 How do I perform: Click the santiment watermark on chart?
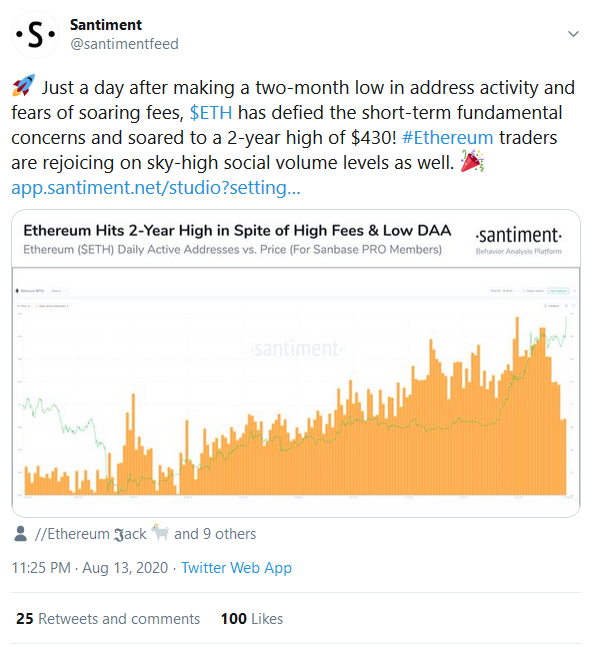296,349
